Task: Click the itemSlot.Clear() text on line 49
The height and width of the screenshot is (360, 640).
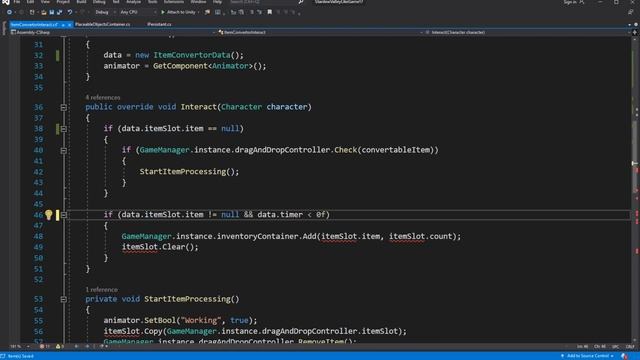Action: coord(160,247)
